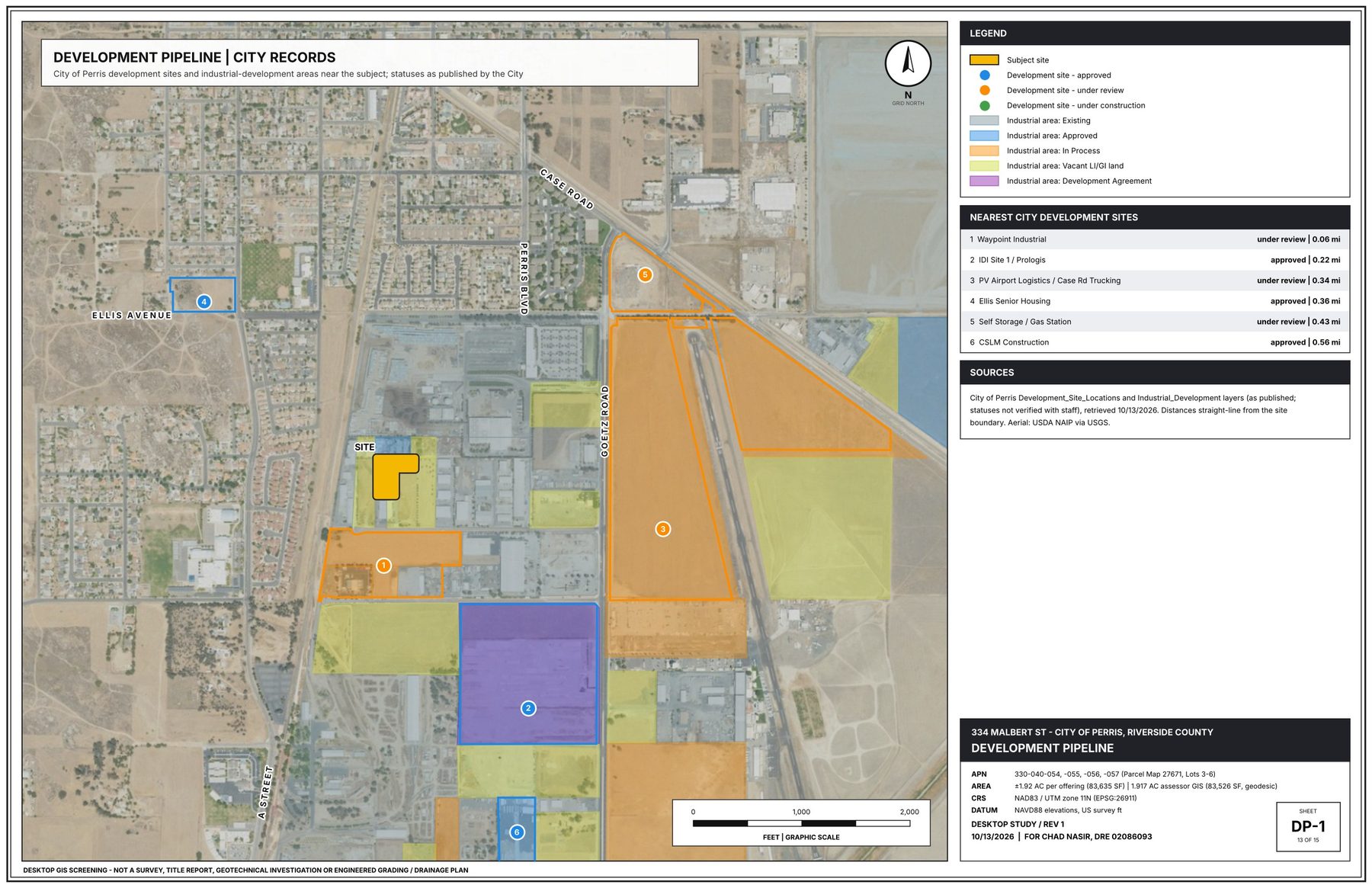
Task: Click the 334 MALBERT ST title block heading
Action: click(1092, 733)
